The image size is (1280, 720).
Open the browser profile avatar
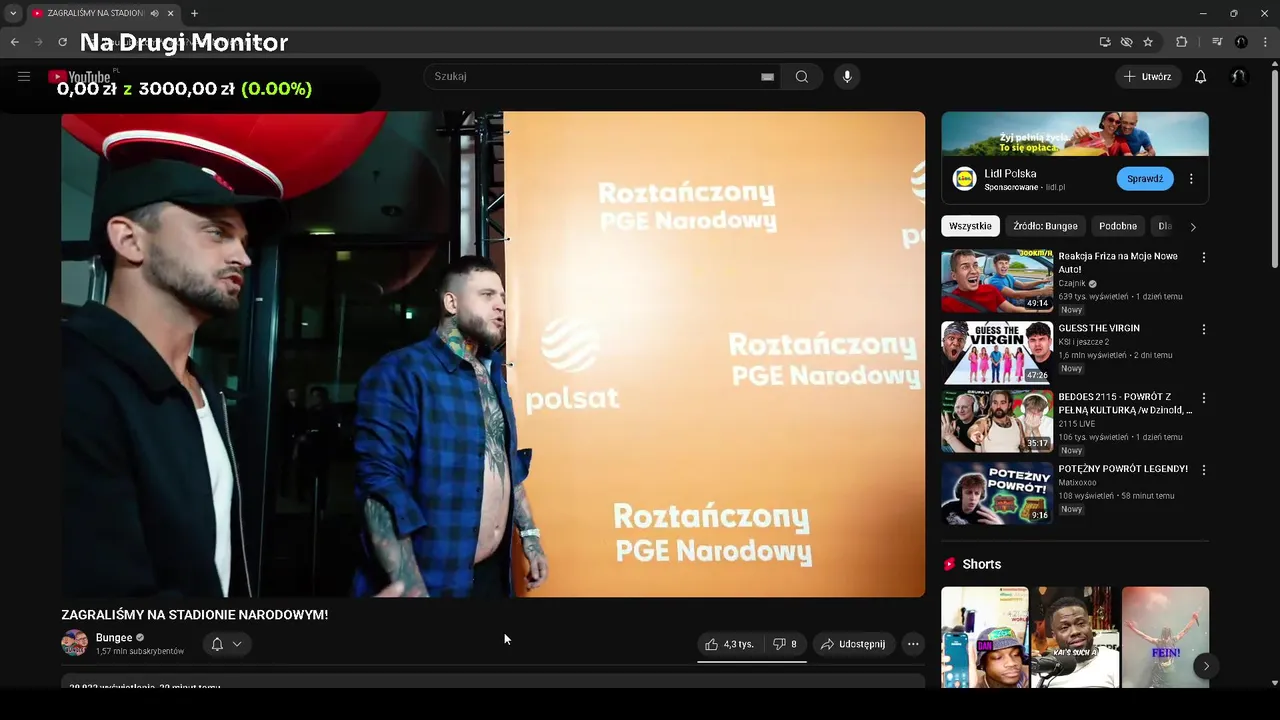(x=1241, y=42)
